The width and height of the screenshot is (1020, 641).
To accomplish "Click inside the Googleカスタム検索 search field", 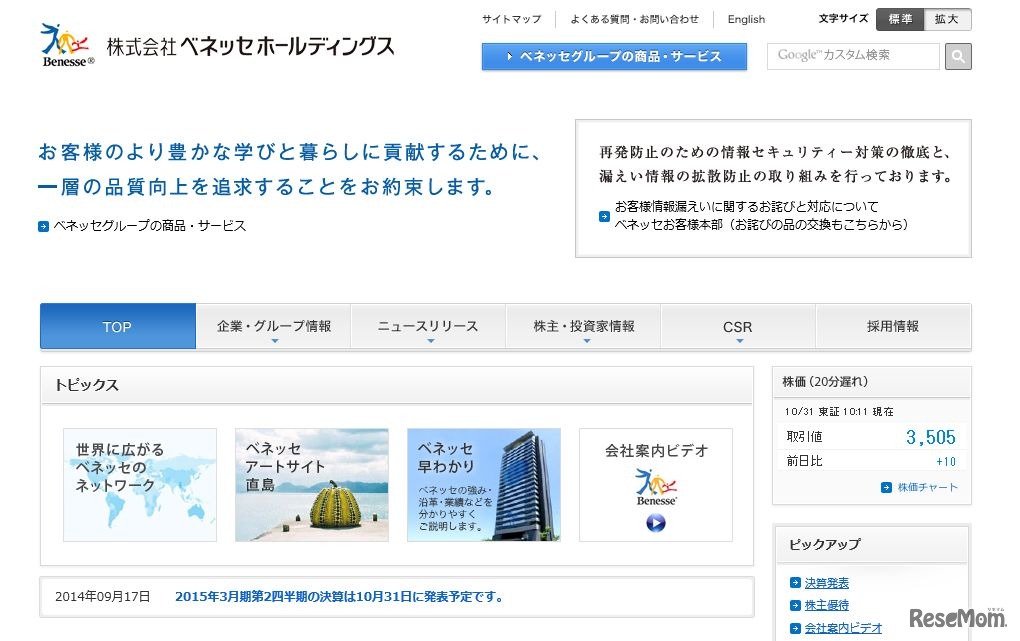I will point(852,56).
